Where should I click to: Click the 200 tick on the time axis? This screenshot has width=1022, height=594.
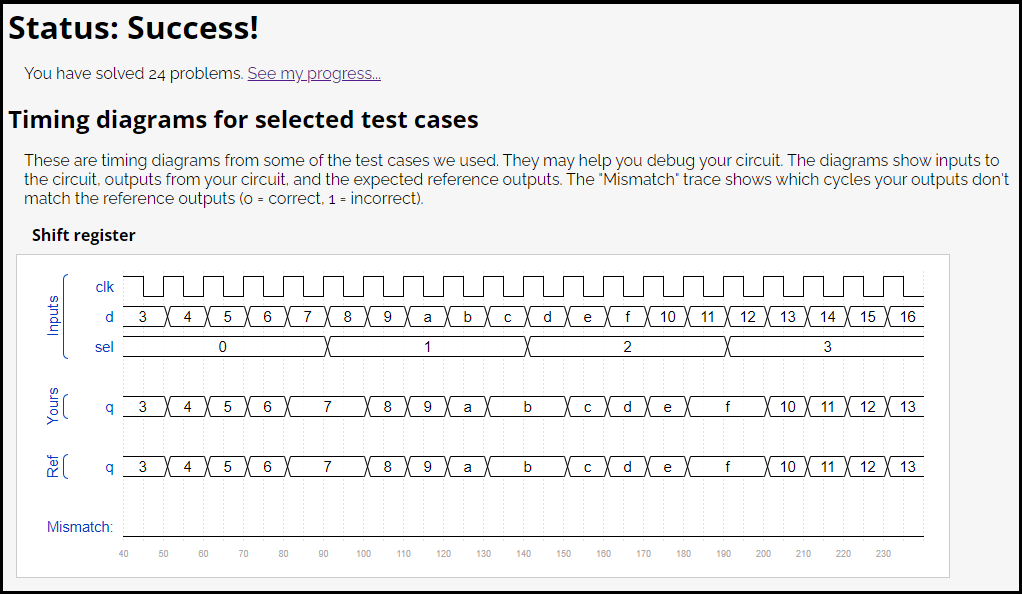click(763, 554)
